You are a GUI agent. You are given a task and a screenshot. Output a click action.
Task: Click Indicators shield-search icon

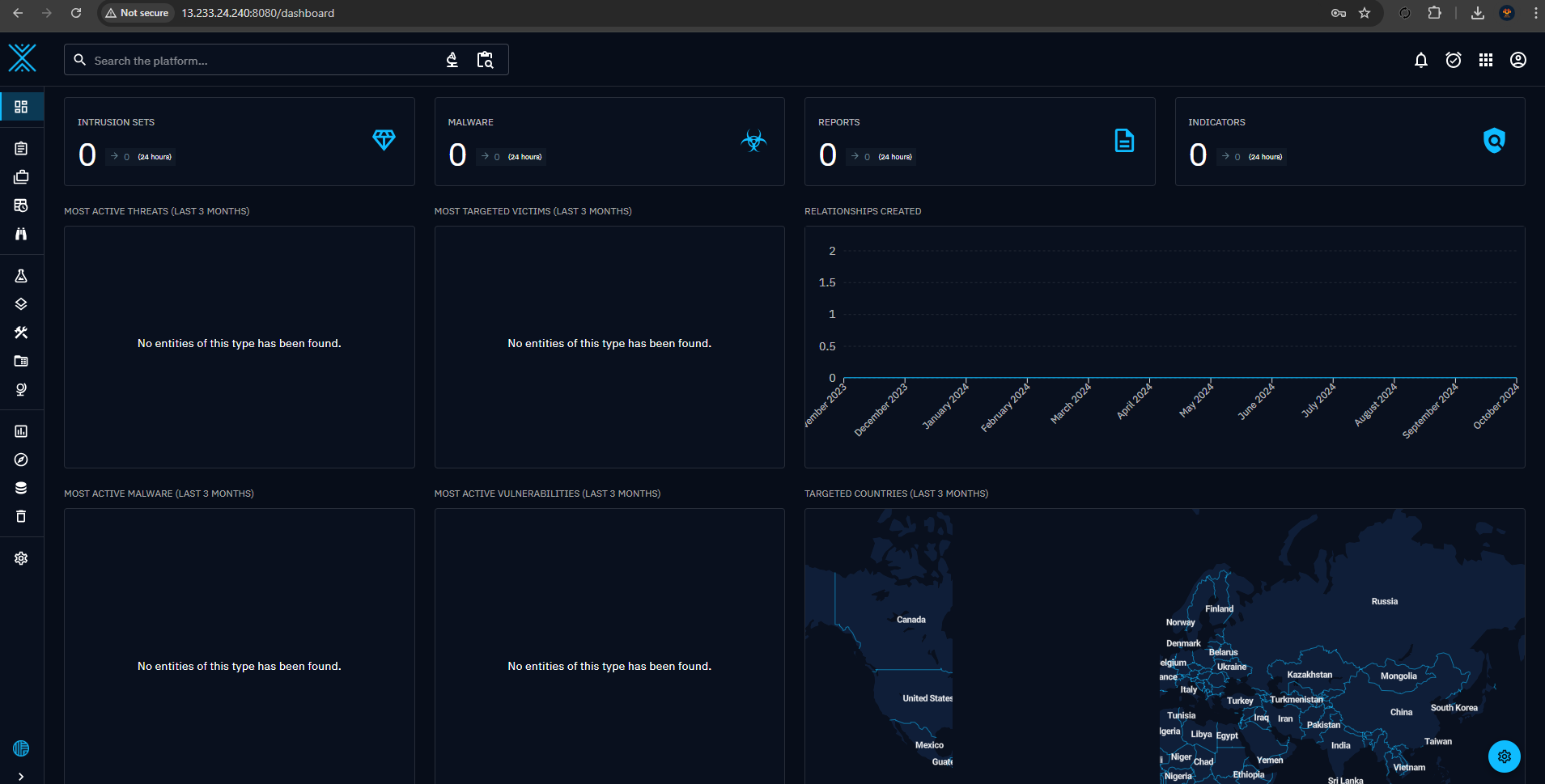[1494, 141]
